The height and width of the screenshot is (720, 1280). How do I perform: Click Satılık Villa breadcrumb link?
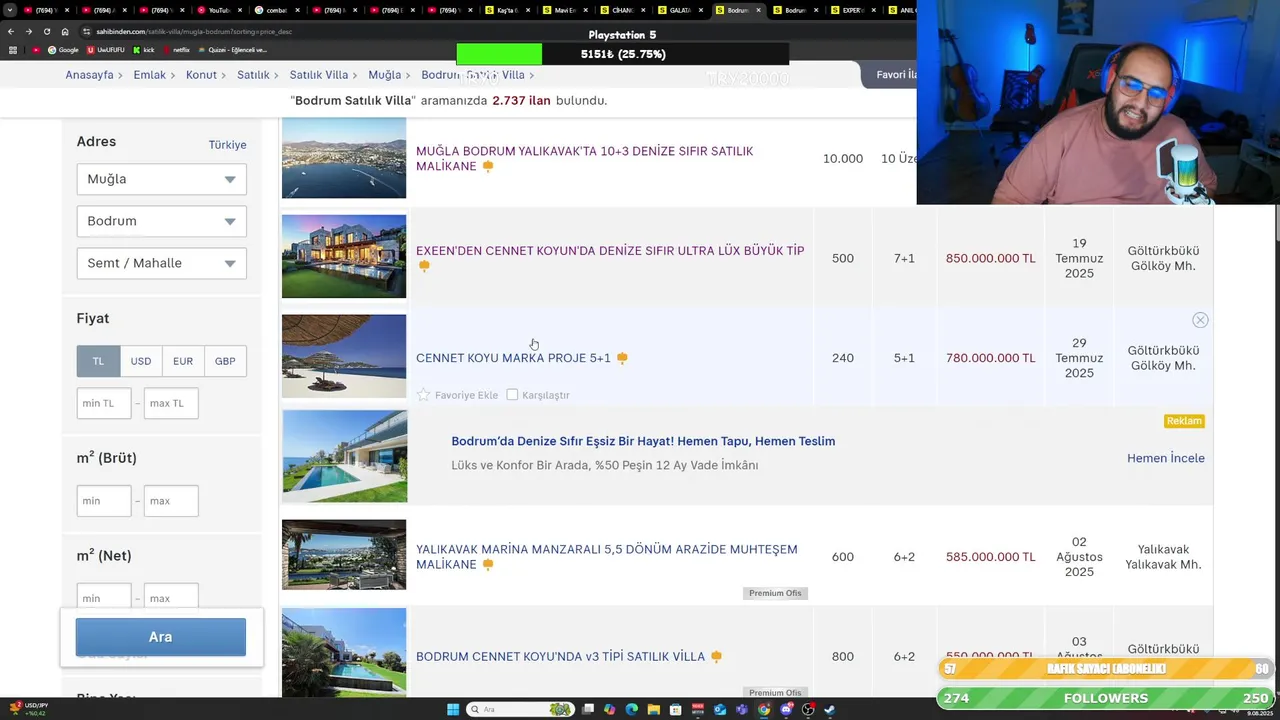point(319,75)
